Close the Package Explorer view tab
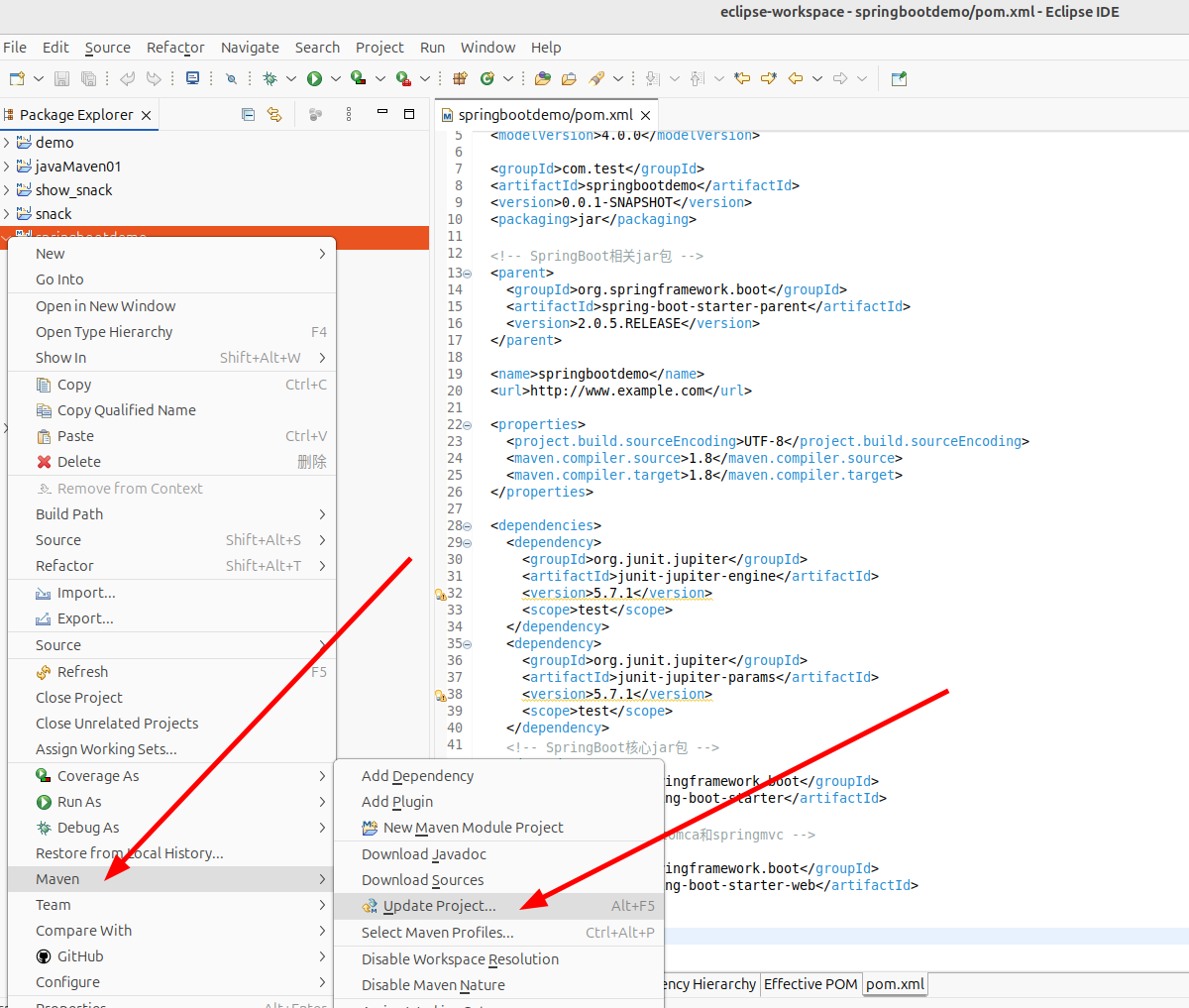The height and width of the screenshot is (1008, 1189). tap(146, 116)
